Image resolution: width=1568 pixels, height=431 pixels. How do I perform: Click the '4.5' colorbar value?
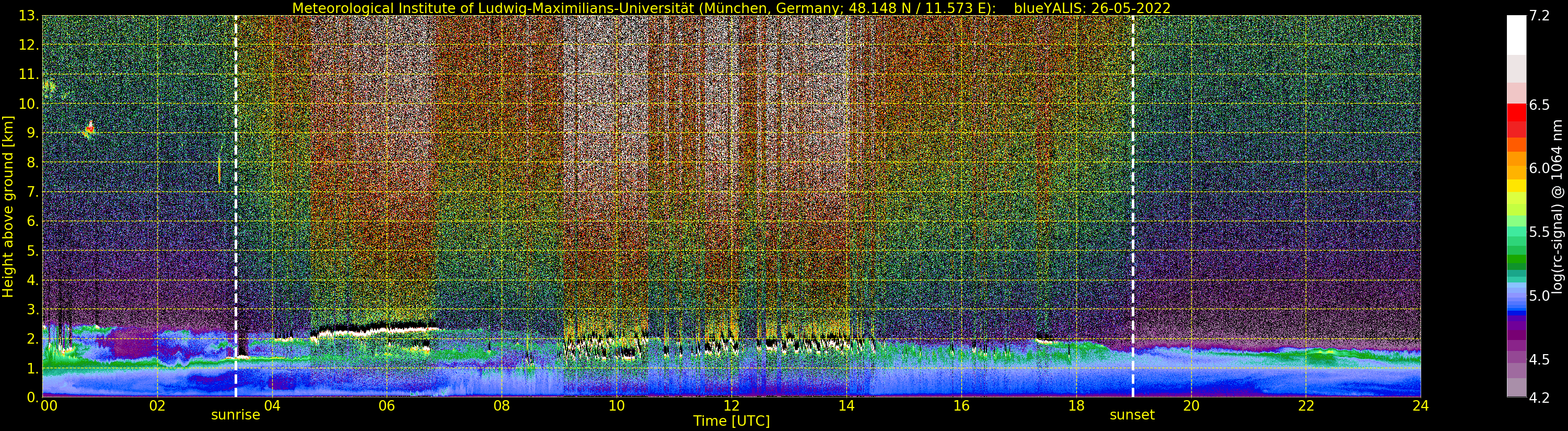coord(1539,360)
